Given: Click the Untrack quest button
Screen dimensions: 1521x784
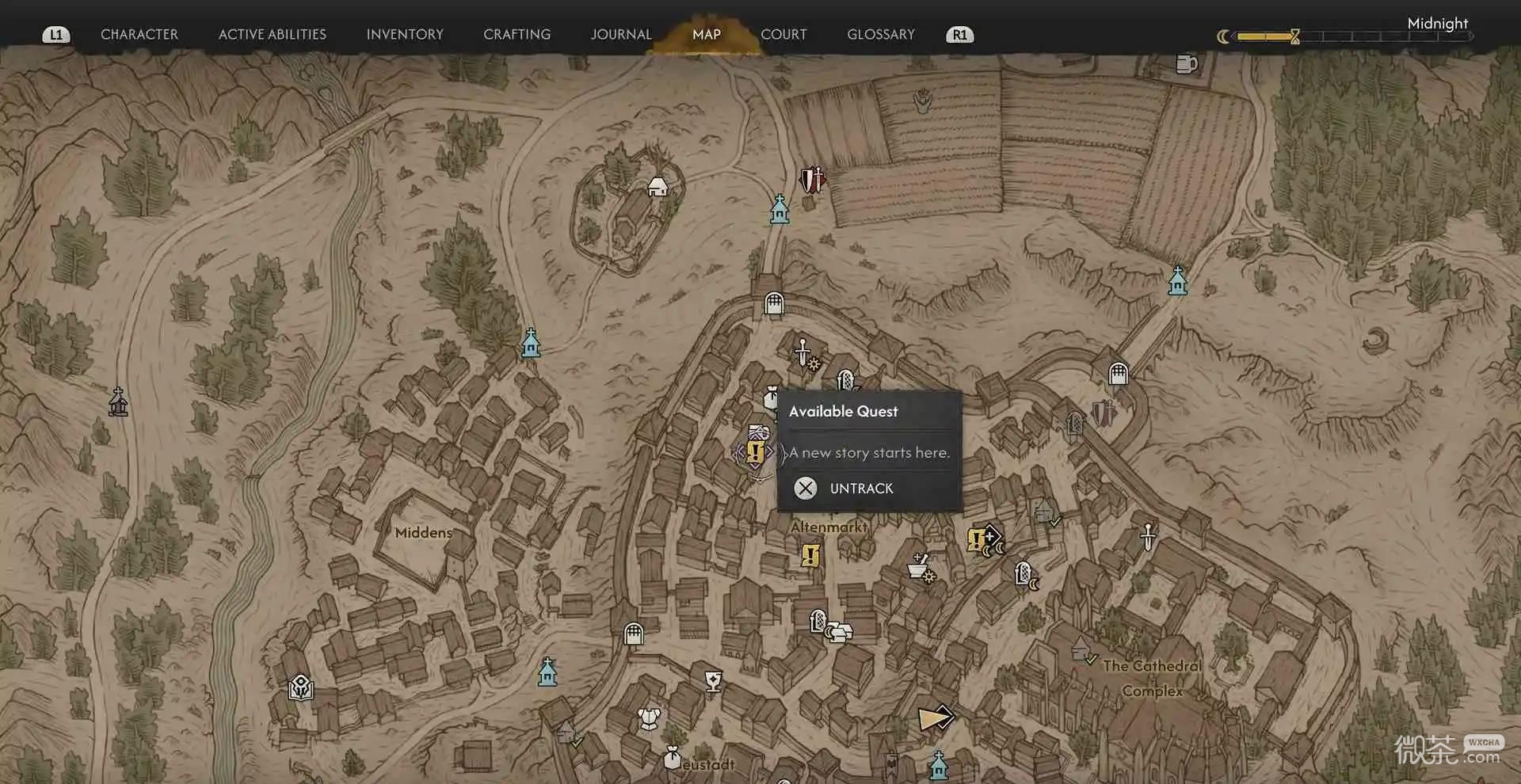Looking at the screenshot, I should click(x=844, y=488).
